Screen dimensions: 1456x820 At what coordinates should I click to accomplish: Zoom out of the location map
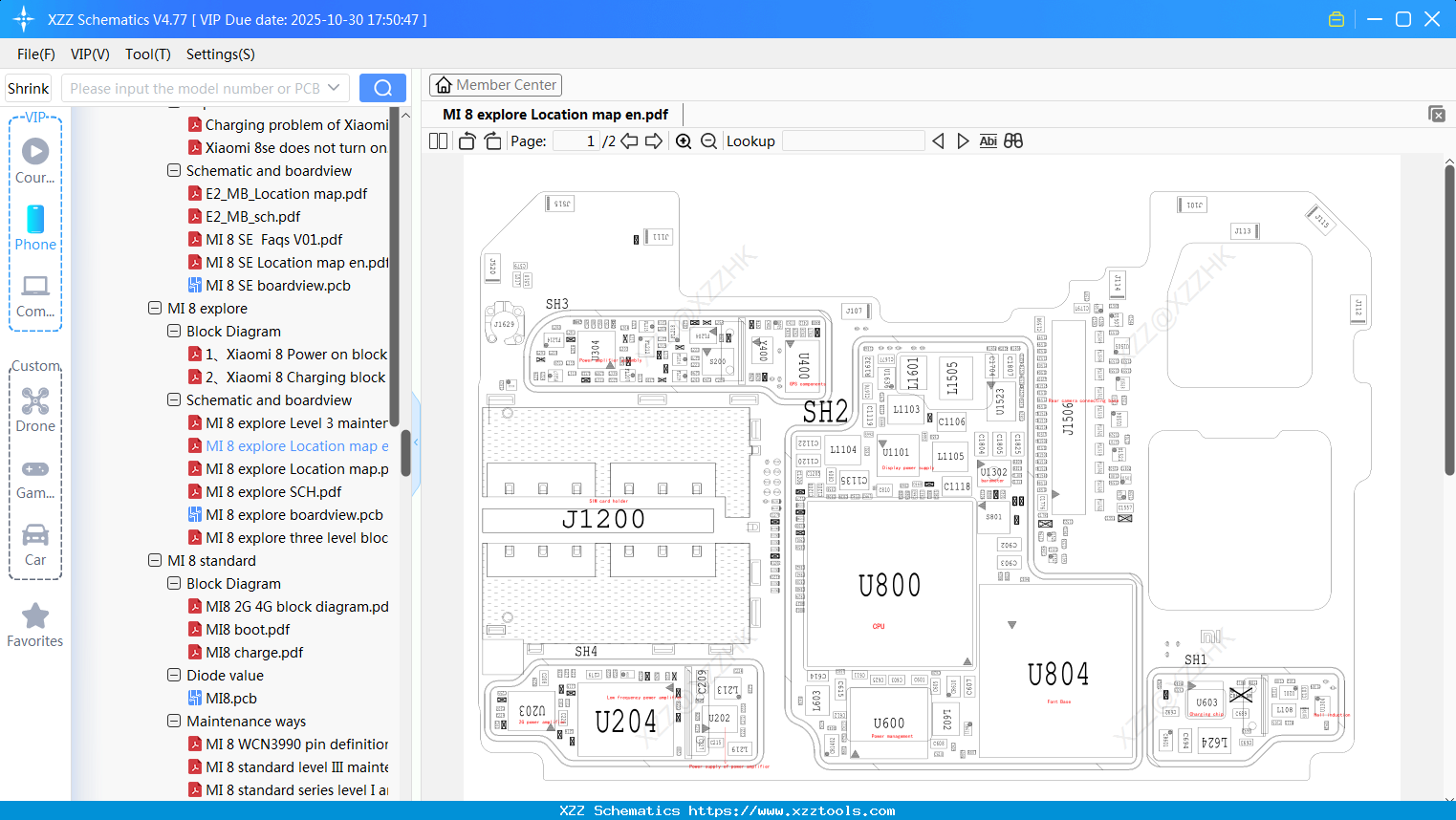(x=708, y=140)
